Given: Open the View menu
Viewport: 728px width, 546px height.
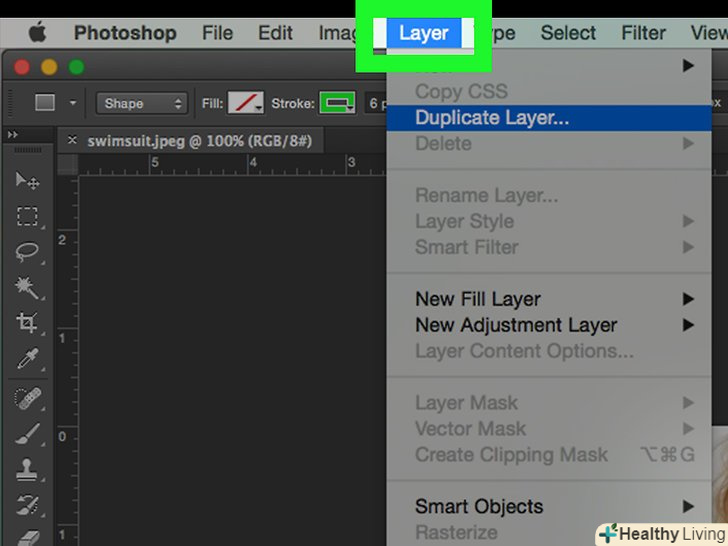Looking at the screenshot, I should click(x=709, y=33).
